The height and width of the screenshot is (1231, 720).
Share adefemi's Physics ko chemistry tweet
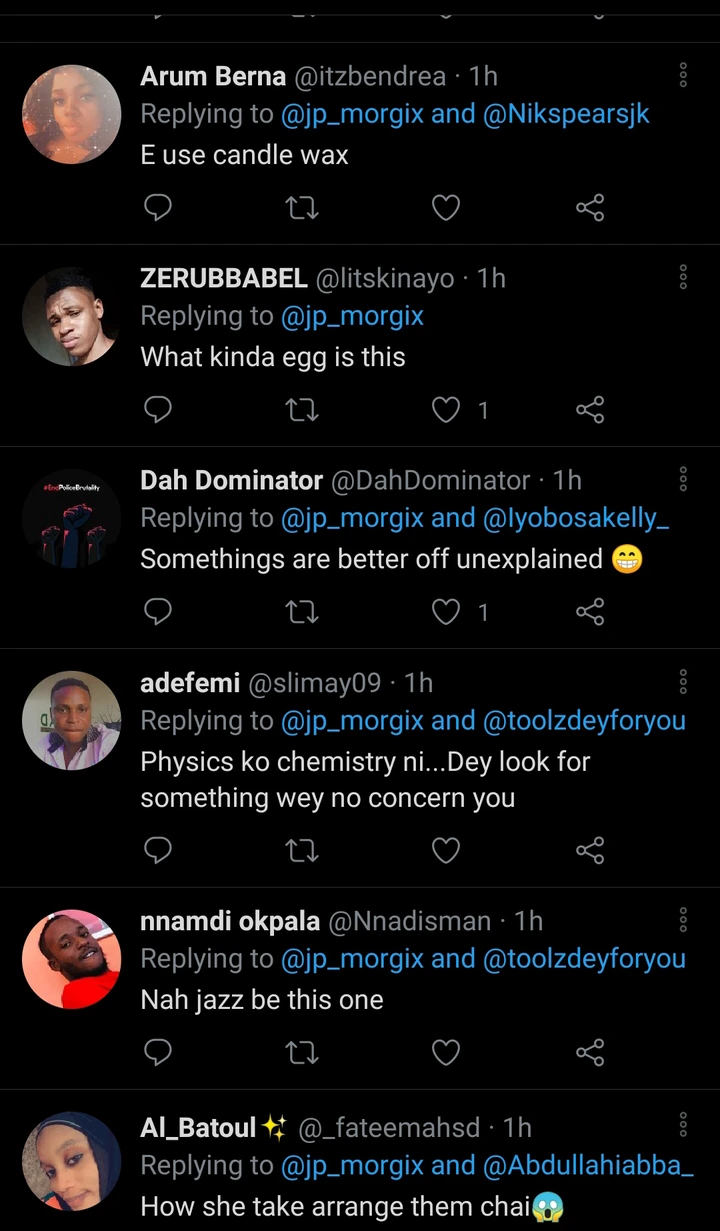point(590,850)
